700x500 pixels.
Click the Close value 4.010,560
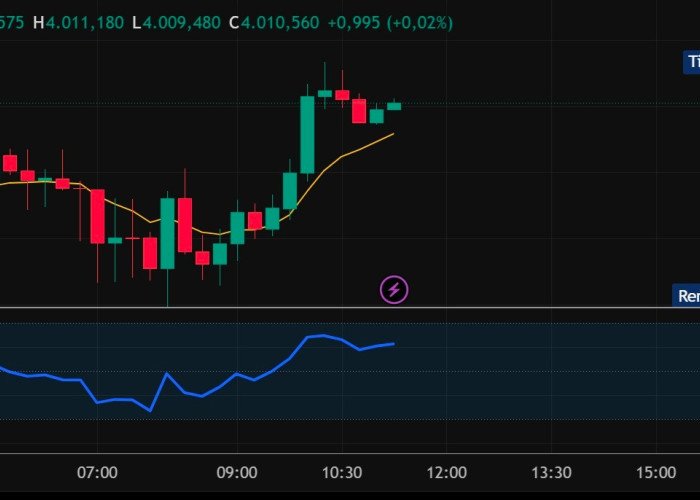coord(280,22)
